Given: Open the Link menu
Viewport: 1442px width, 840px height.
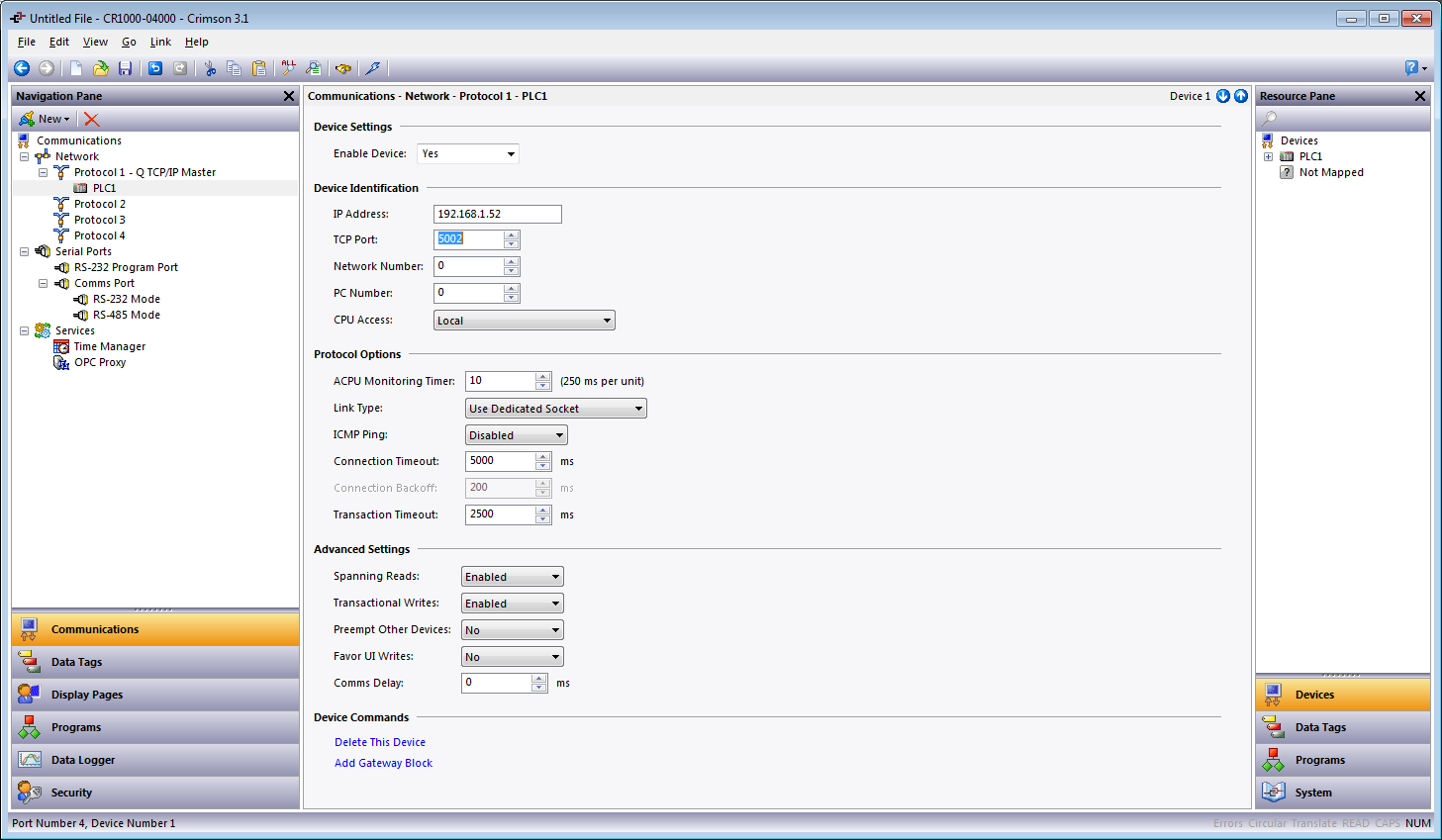Looking at the screenshot, I should pos(160,42).
